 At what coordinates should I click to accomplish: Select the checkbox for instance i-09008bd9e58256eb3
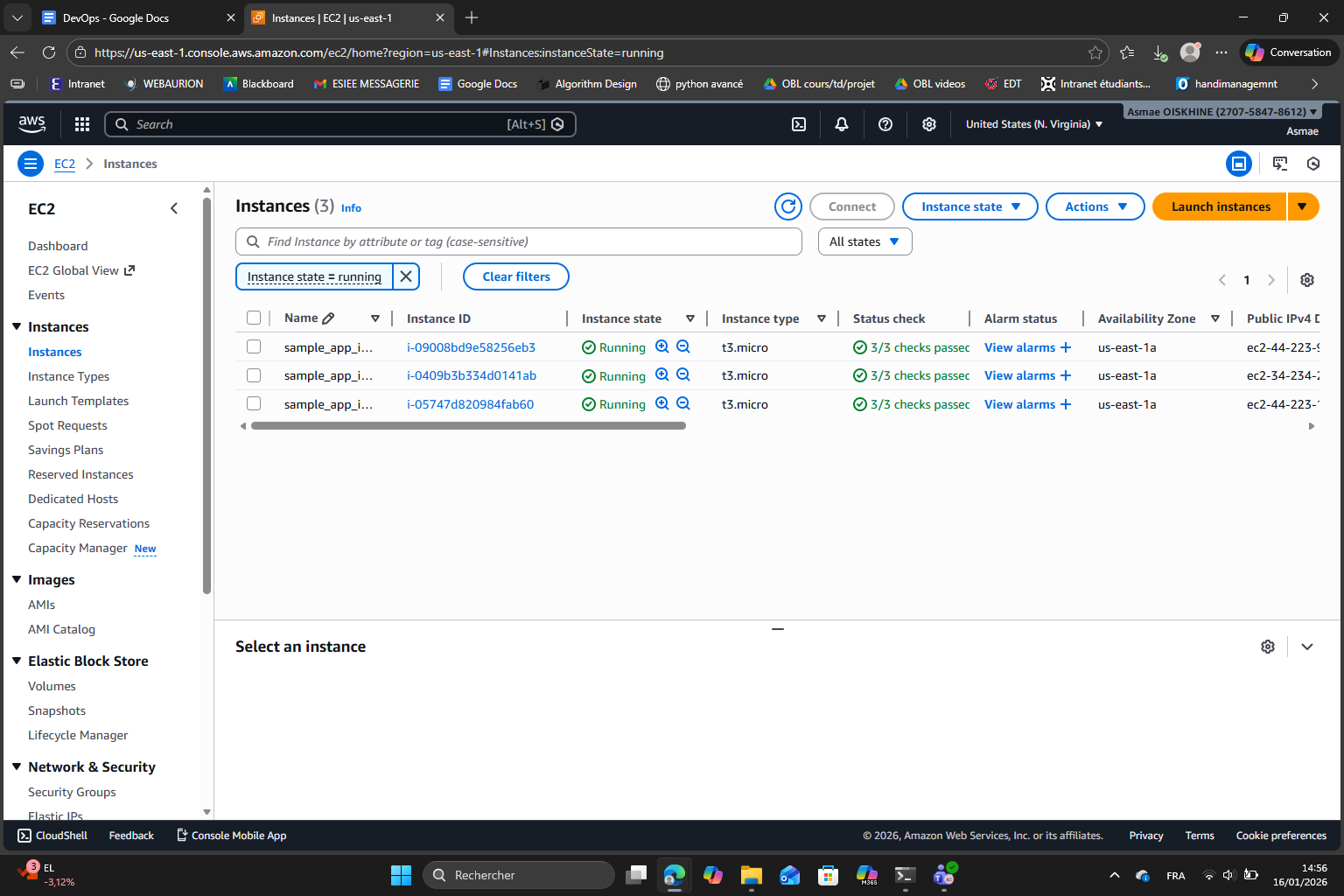pyautogui.click(x=254, y=346)
